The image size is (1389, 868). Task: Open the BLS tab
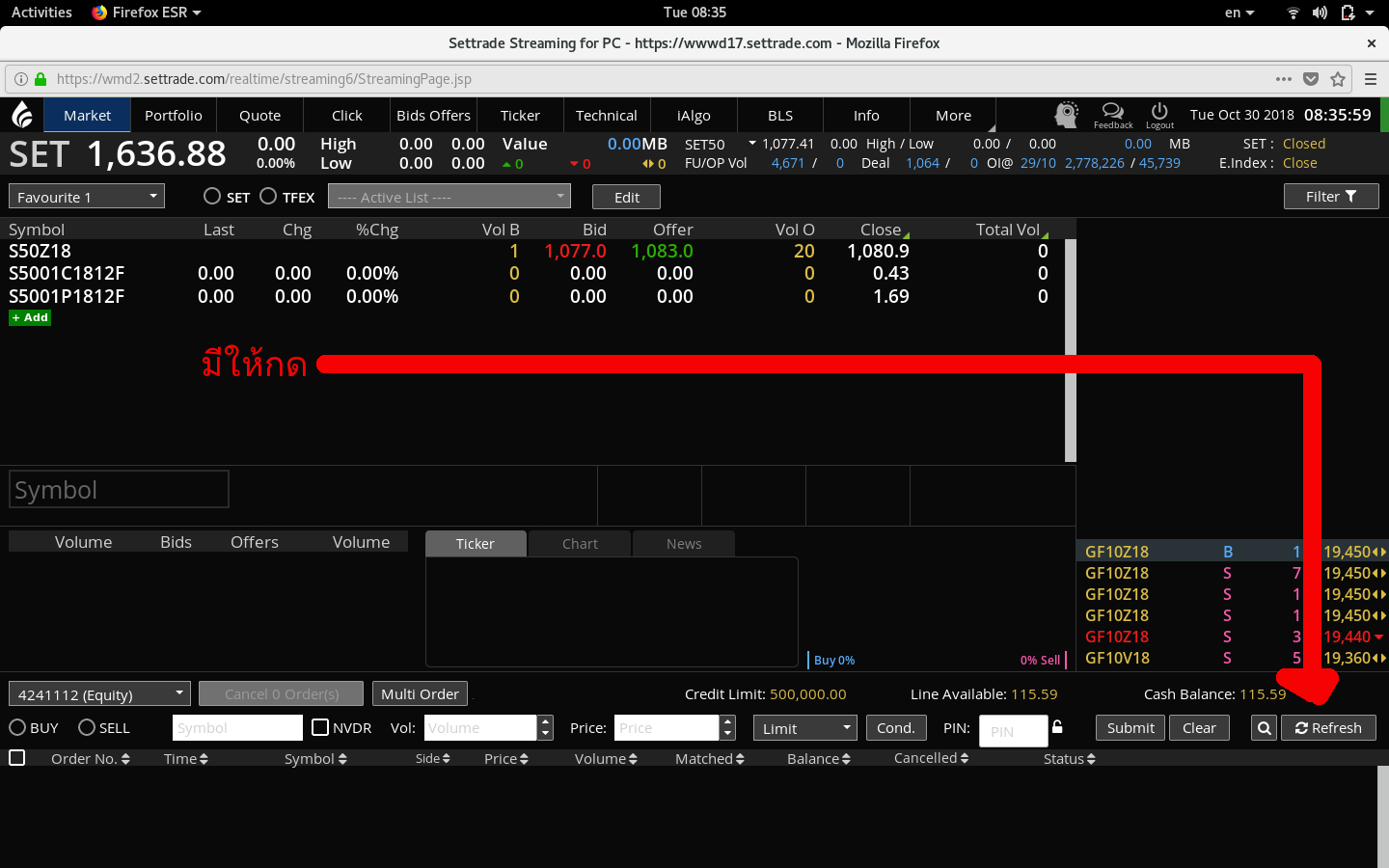click(x=780, y=115)
